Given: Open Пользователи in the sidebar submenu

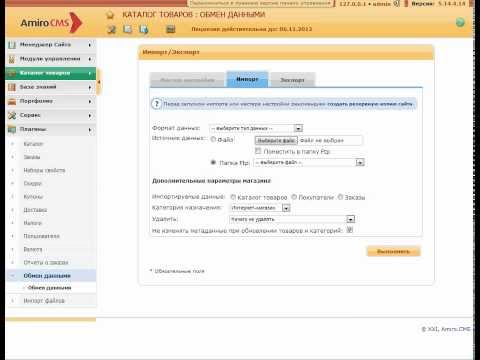Looking at the screenshot, I should (x=41, y=236).
